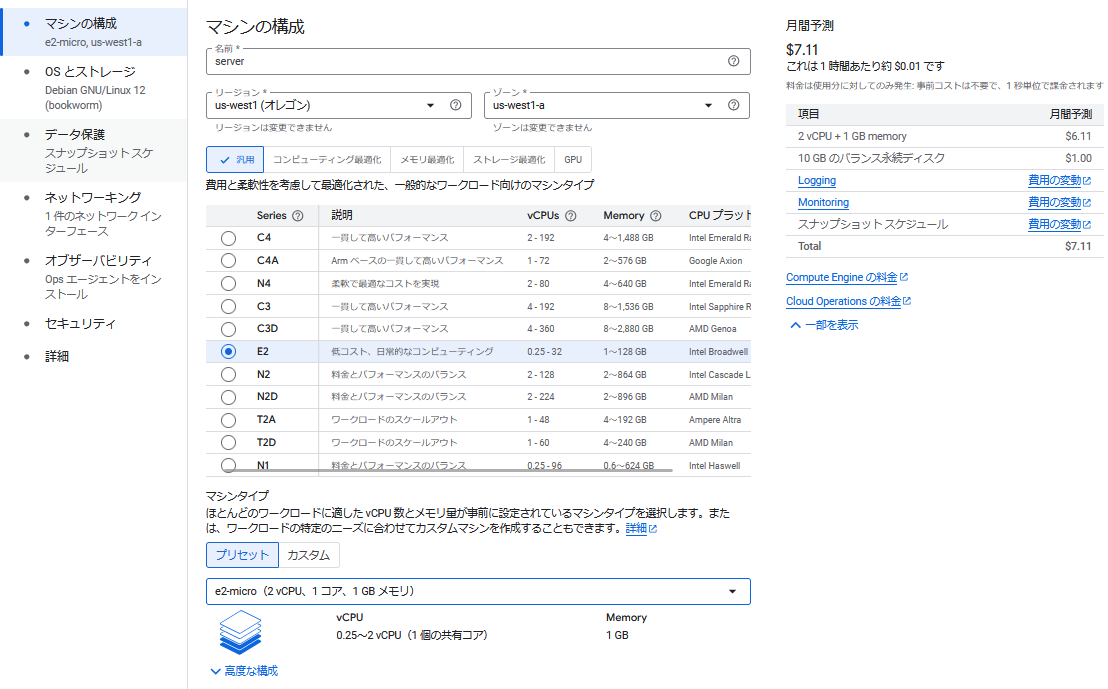Click the machine type stacked layers icon
The image size is (1108, 689).
(240, 632)
